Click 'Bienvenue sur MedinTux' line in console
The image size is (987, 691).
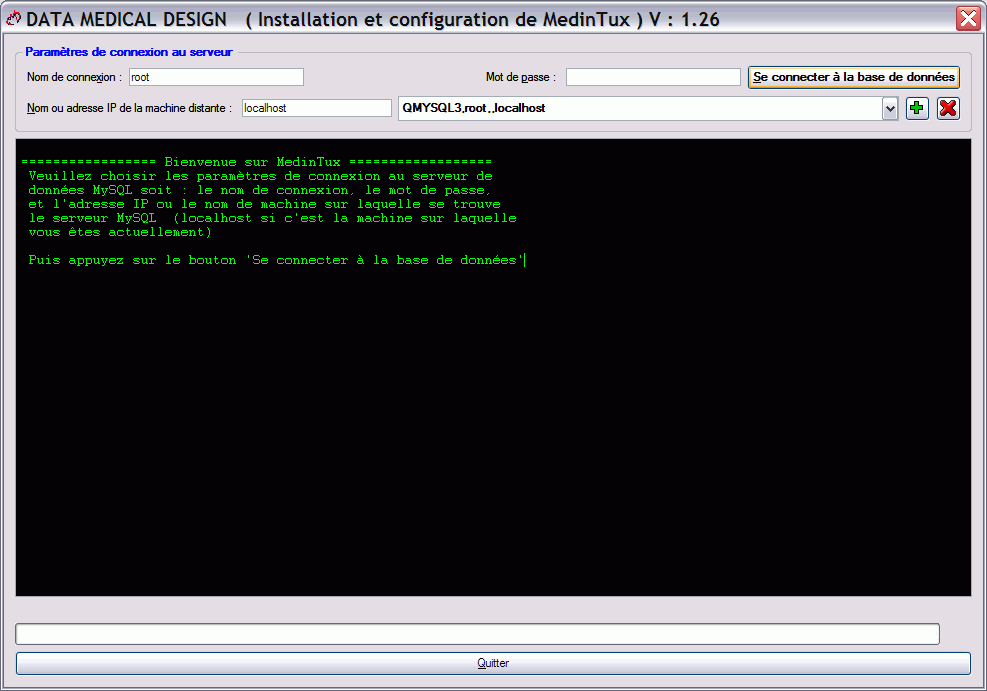(x=256, y=162)
